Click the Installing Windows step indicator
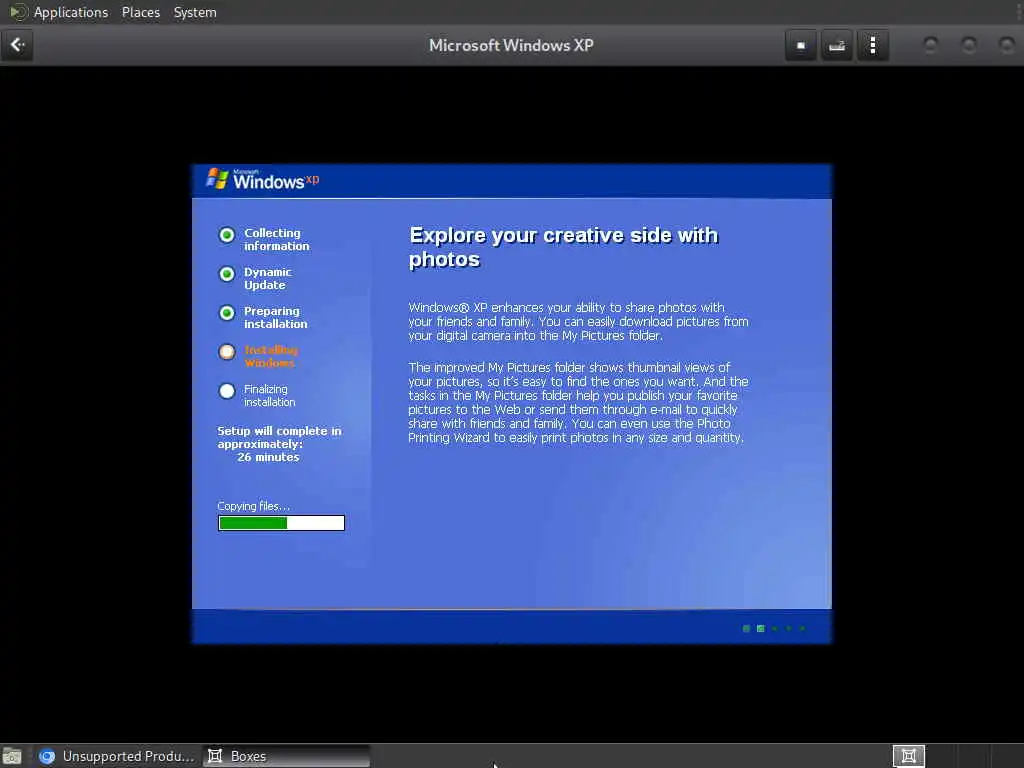Viewport: 1024px width, 768px height. coord(227,352)
